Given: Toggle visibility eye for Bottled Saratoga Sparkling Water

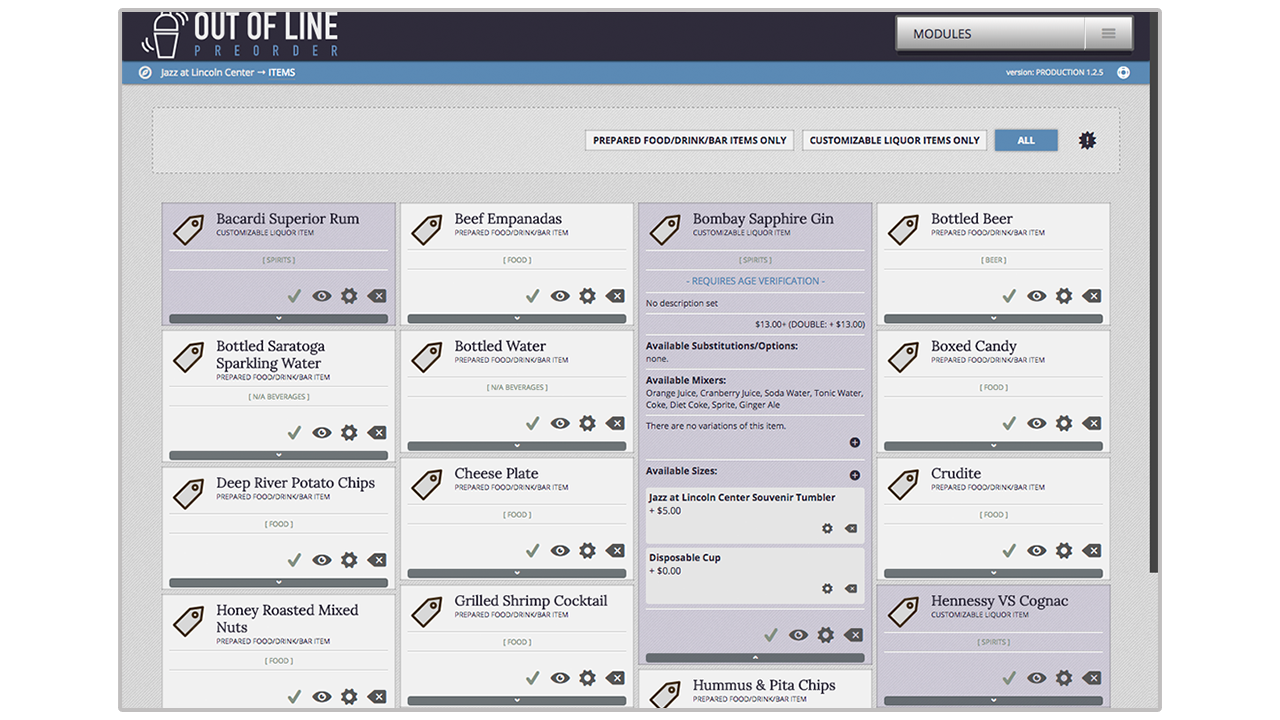Looking at the screenshot, I should click(x=322, y=433).
